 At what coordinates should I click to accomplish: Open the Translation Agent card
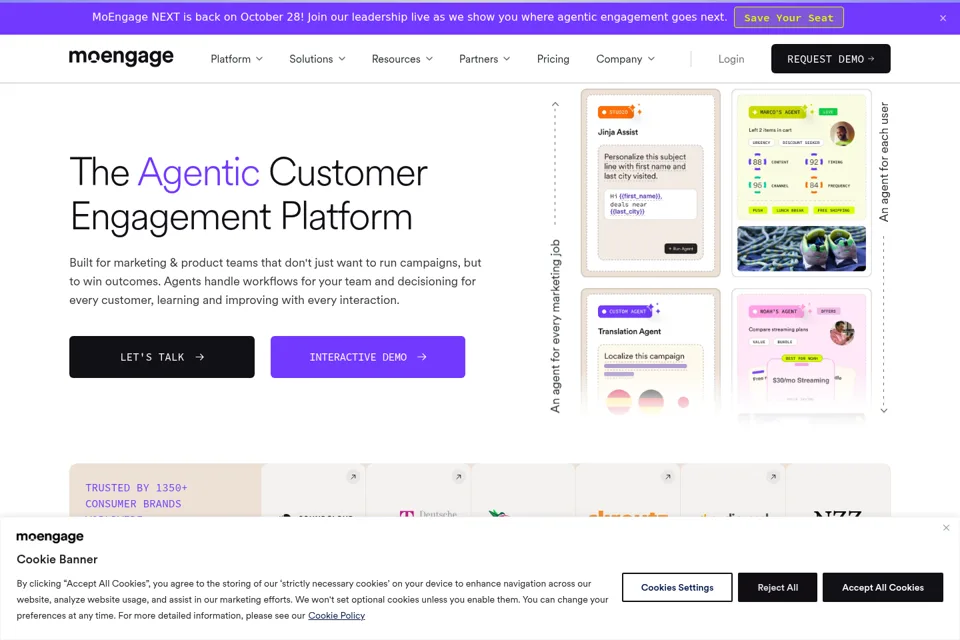pyautogui.click(x=650, y=352)
